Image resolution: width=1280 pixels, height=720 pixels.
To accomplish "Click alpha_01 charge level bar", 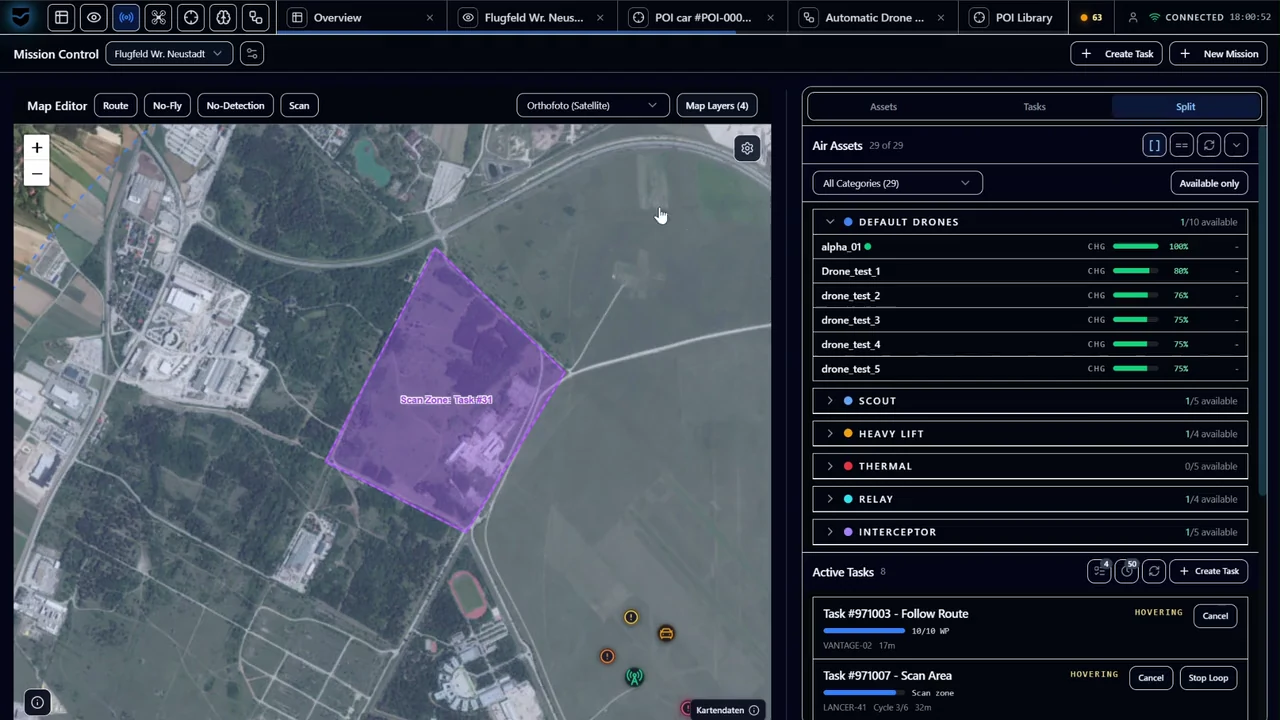I will tap(1135, 246).
